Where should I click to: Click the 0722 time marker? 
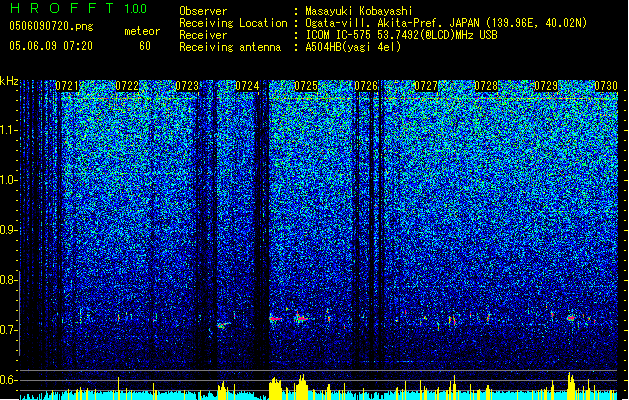[x=127, y=86]
